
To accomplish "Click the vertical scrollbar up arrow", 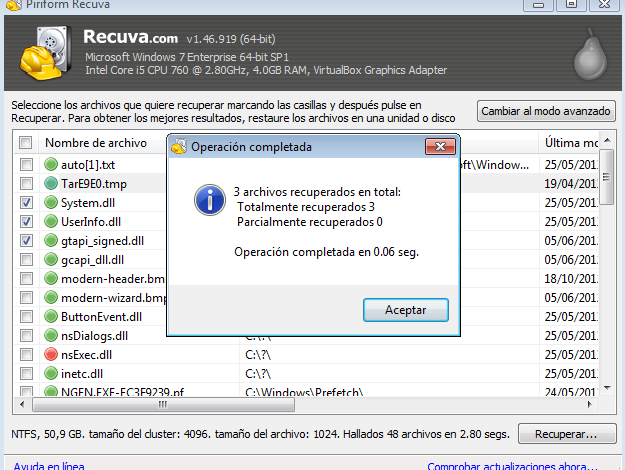I will pyautogui.click(x=607, y=140).
